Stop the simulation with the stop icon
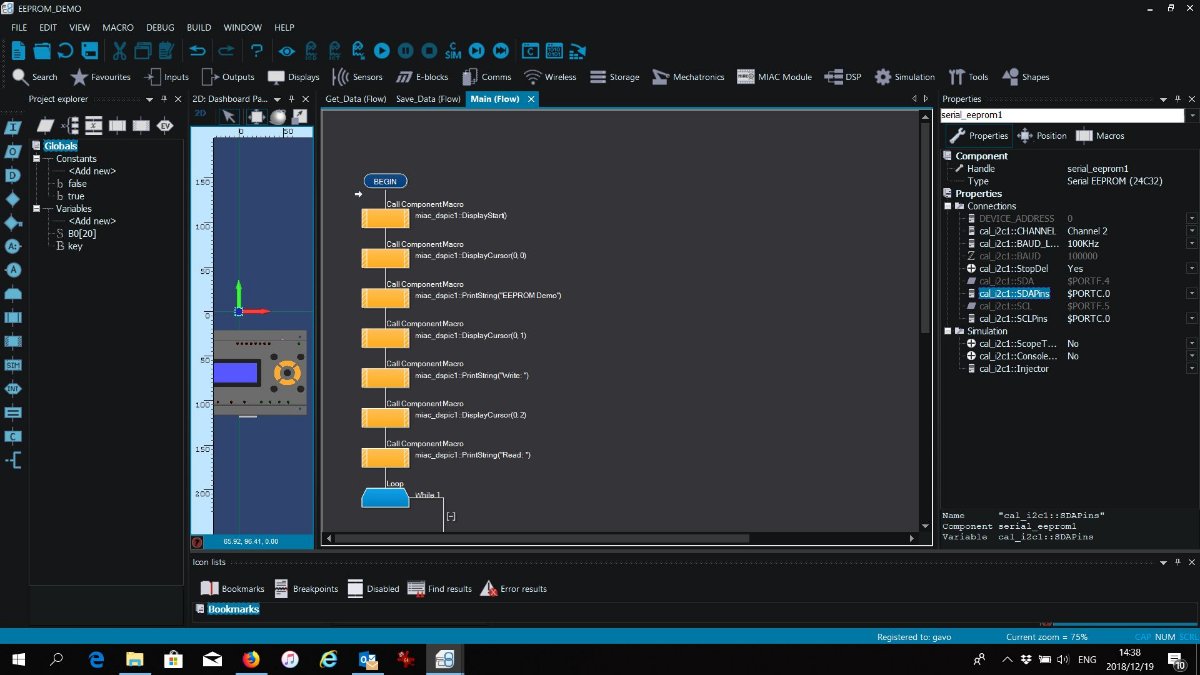Viewport: 1200px width, 675px height. [429, 50]
